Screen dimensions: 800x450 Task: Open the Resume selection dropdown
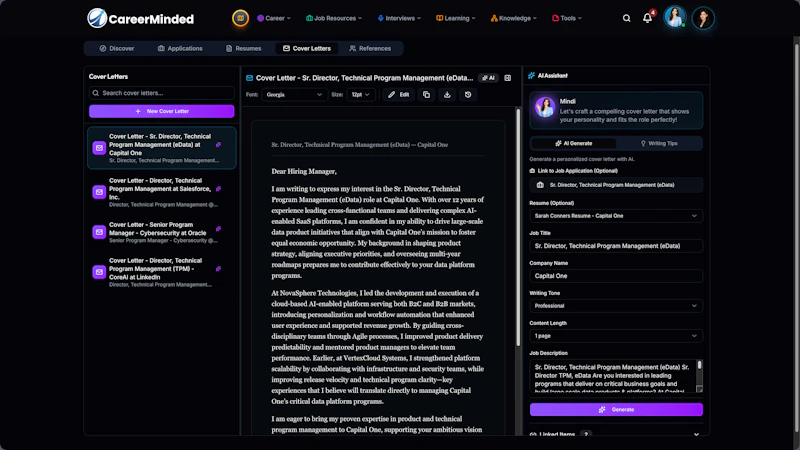pyautogui.click(x=616, y=216)
